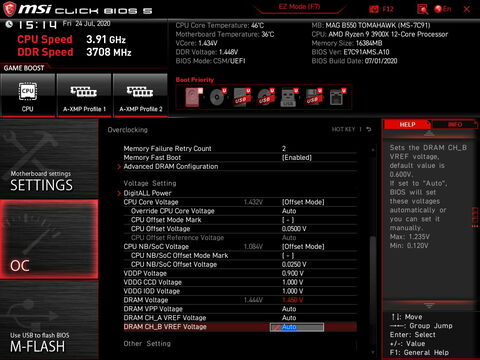Select the CPU Core Voltage row label
Screen dimensions: 480x360
click(151, 202)
